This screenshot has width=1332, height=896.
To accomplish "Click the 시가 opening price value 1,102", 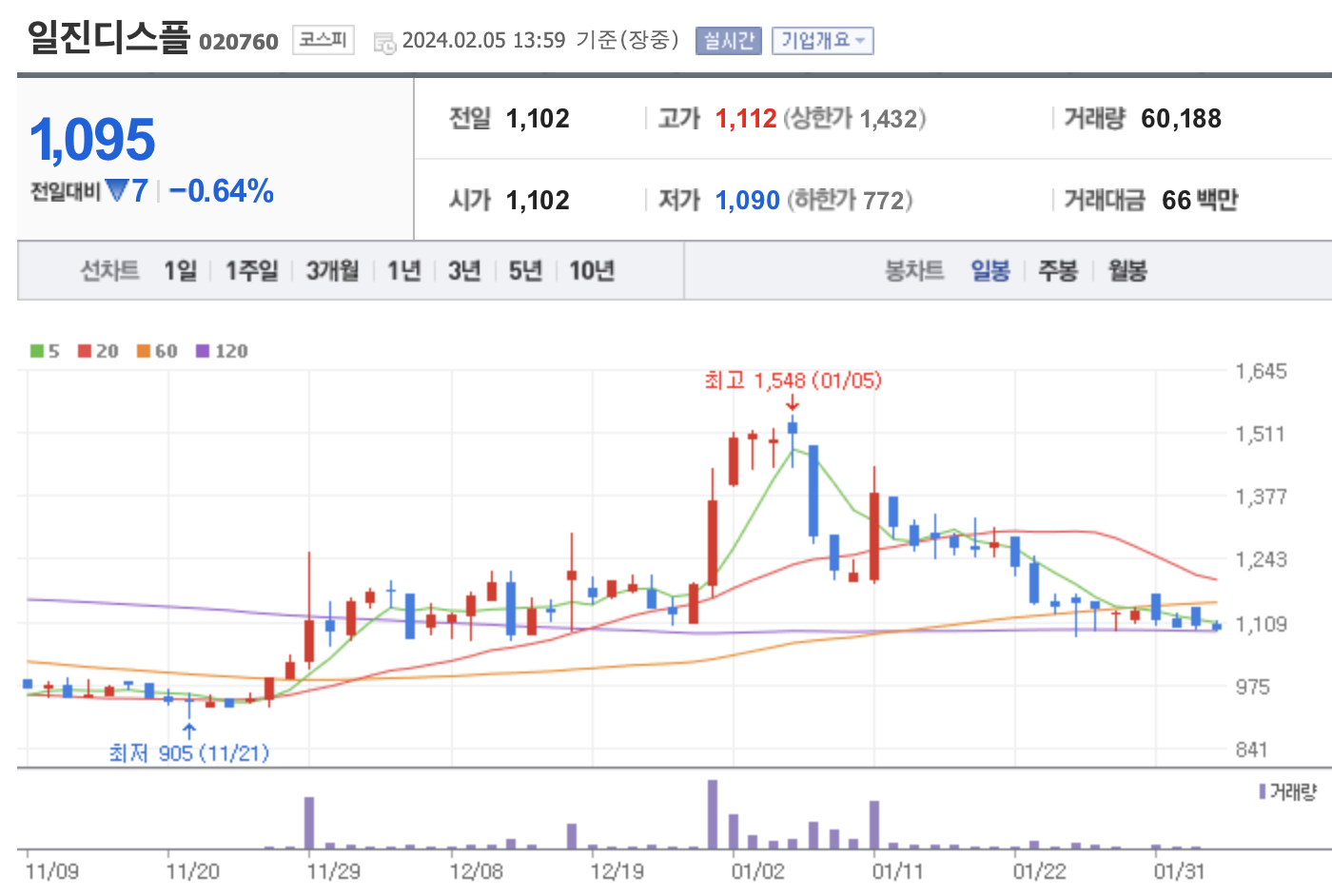I will click(x=538, y=201).
